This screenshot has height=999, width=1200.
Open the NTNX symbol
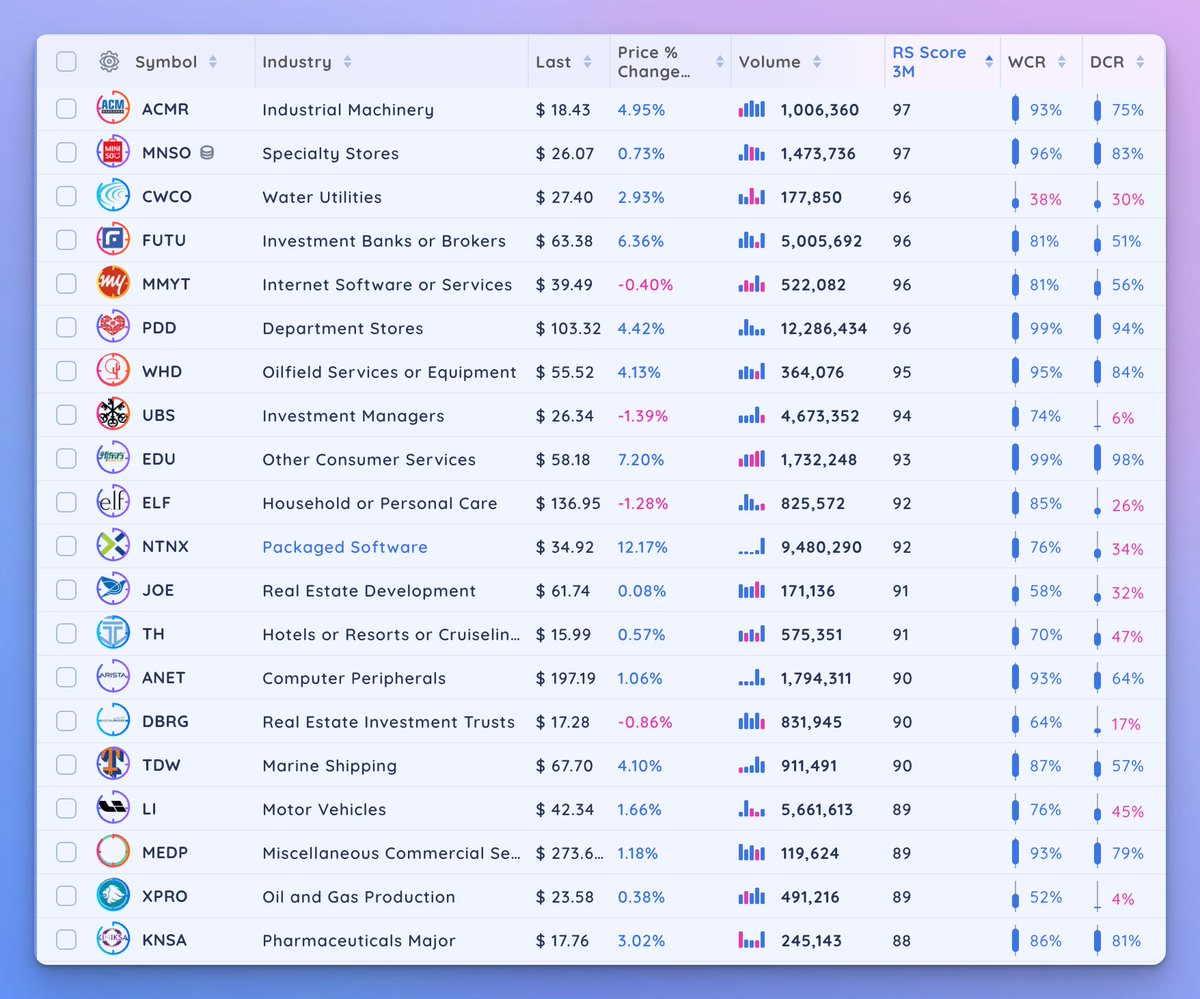(165, 547)
